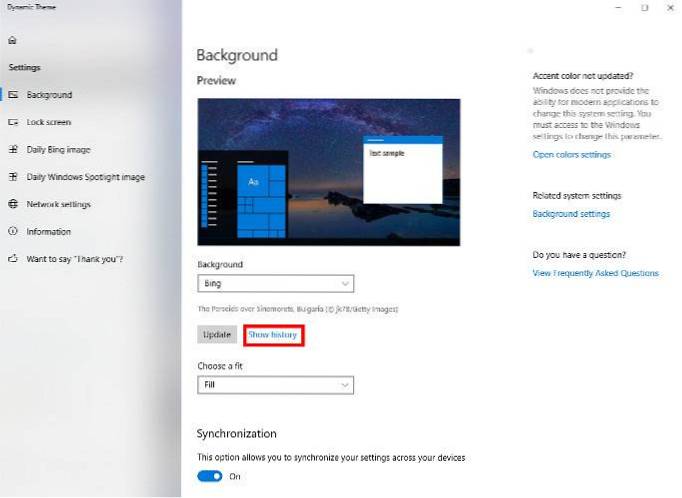Click the Daily Windows Spotlight image icon
Viewport: 682px width, 498px height.
pyautogui.click(x=13, y=177)
